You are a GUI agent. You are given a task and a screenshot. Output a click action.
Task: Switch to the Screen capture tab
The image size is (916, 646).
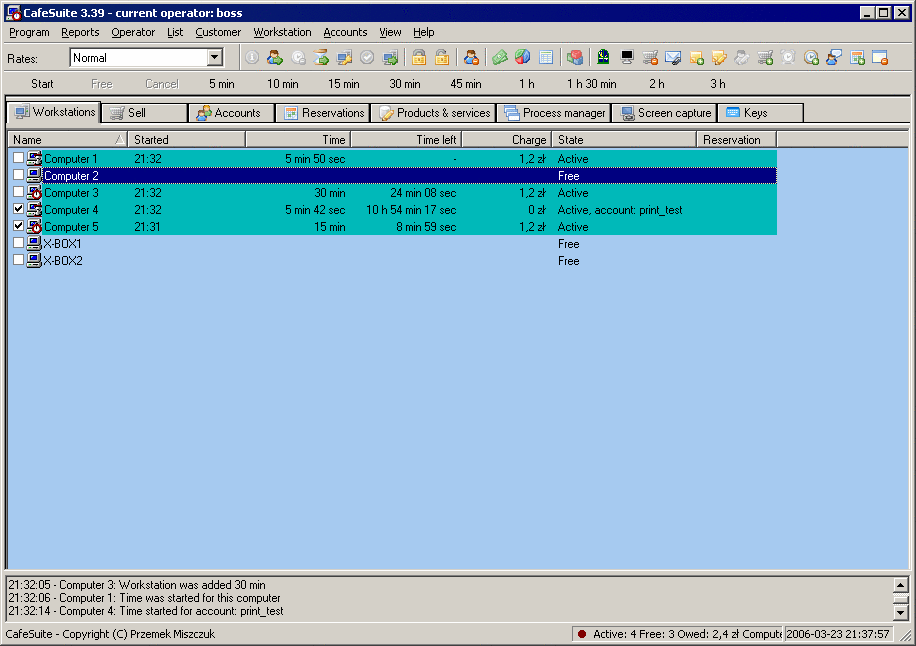tap(664, 113)
